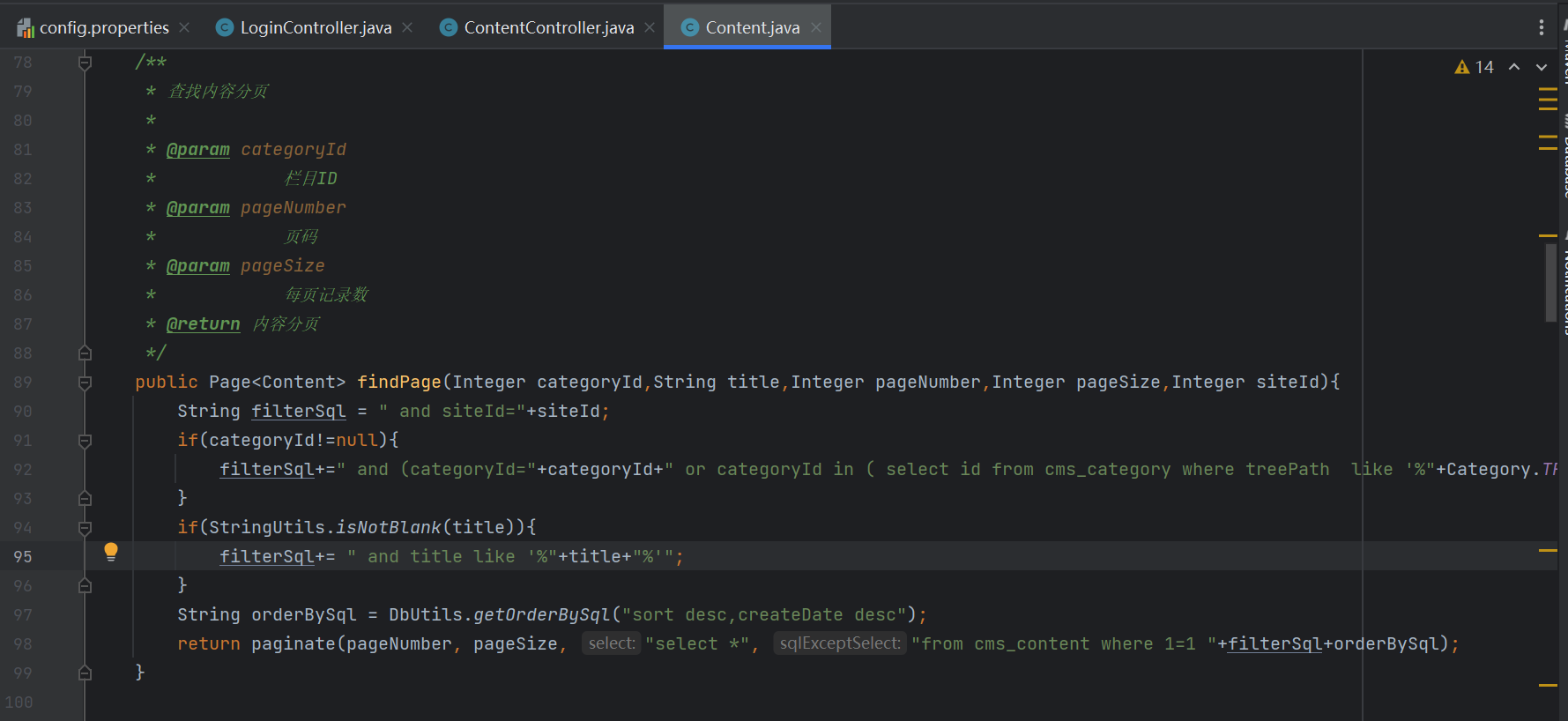
Task: Go to next highlighted problem arrow
Action: point(1542,67)
